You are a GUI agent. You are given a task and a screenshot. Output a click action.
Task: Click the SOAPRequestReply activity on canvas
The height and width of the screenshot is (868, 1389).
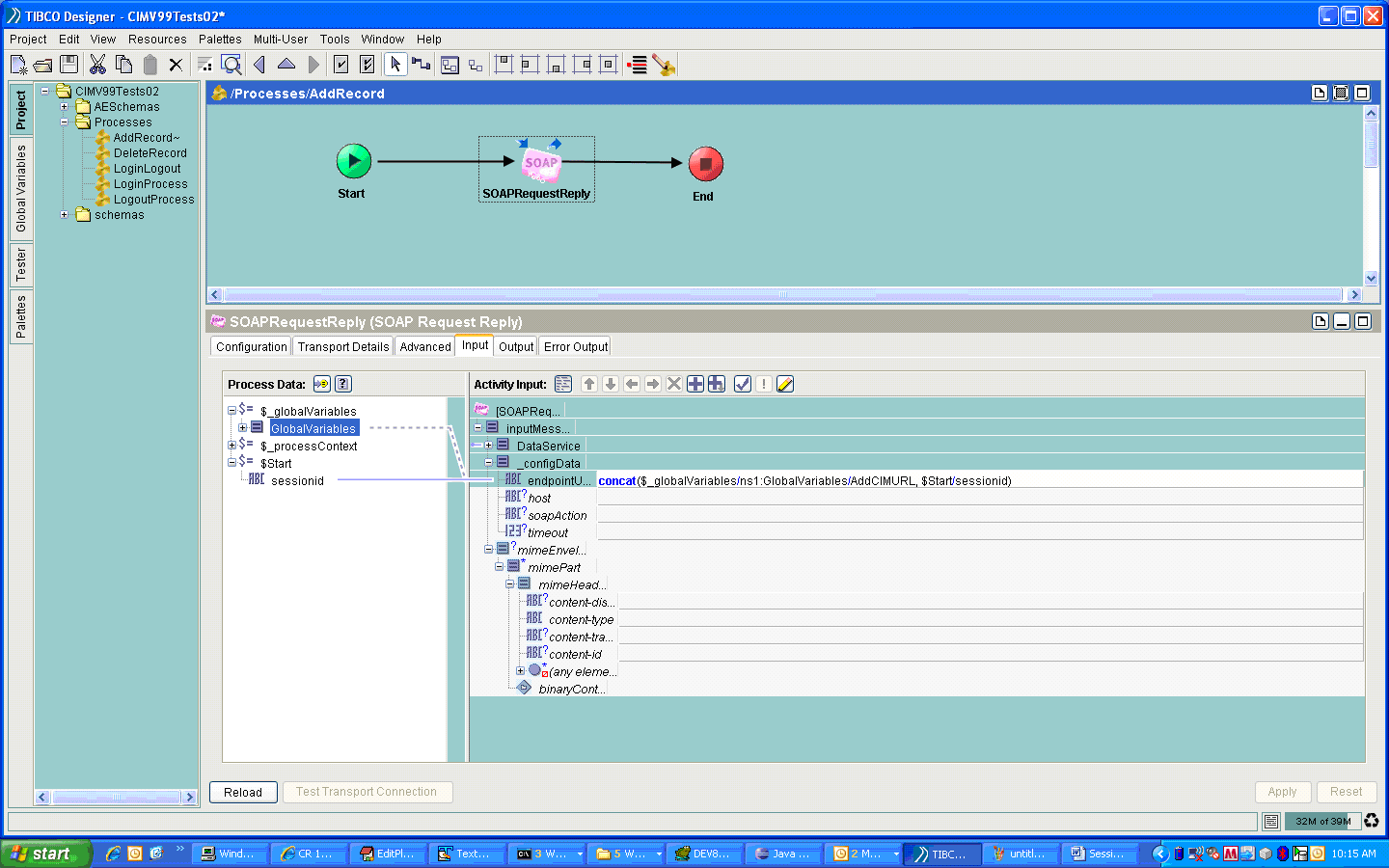539,164
